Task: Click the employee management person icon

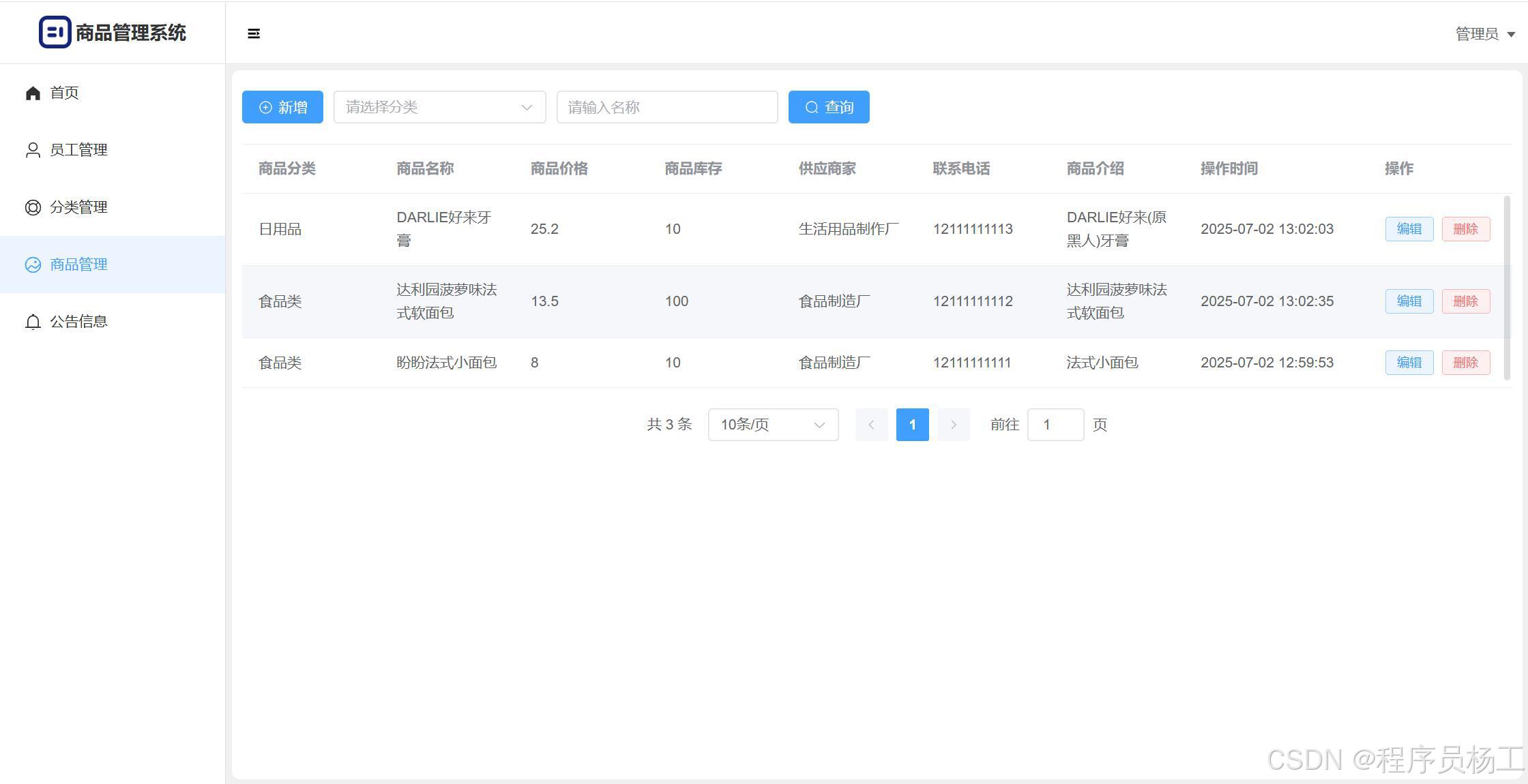Action: 33,150
